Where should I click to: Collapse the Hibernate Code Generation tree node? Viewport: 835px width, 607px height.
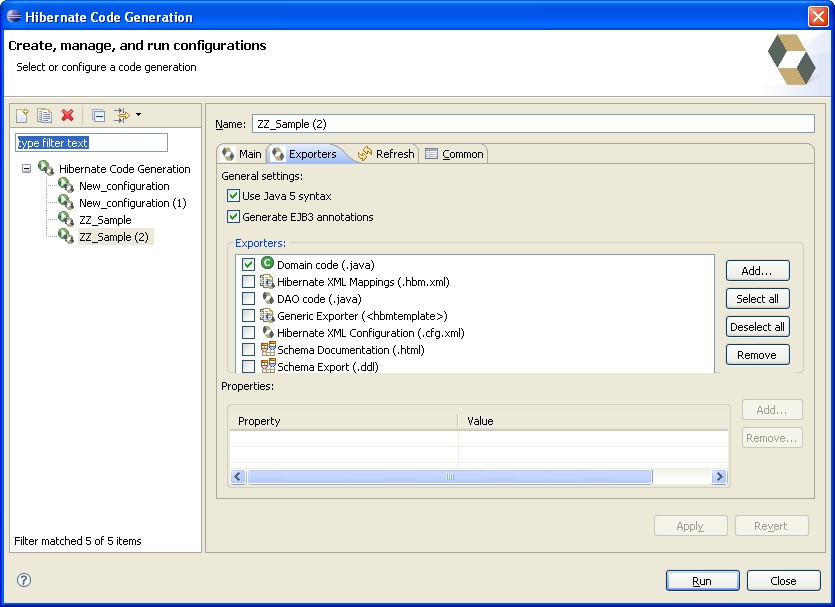(x=26, y=169)
